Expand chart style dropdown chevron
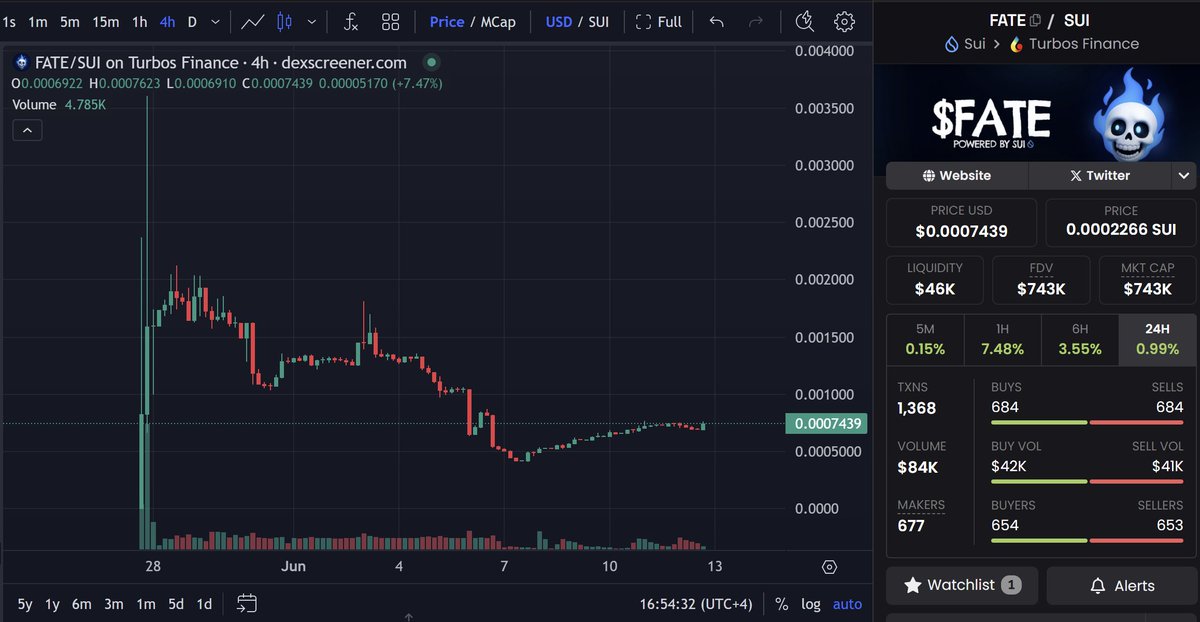1200x622 pixels. pos(313,21)
